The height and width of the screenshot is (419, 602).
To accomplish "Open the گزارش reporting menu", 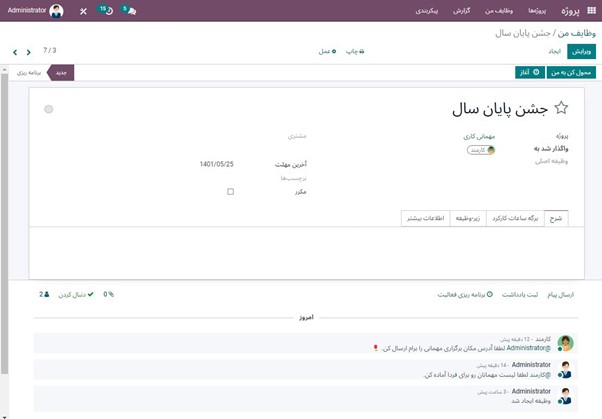I will tap(461, 11).
